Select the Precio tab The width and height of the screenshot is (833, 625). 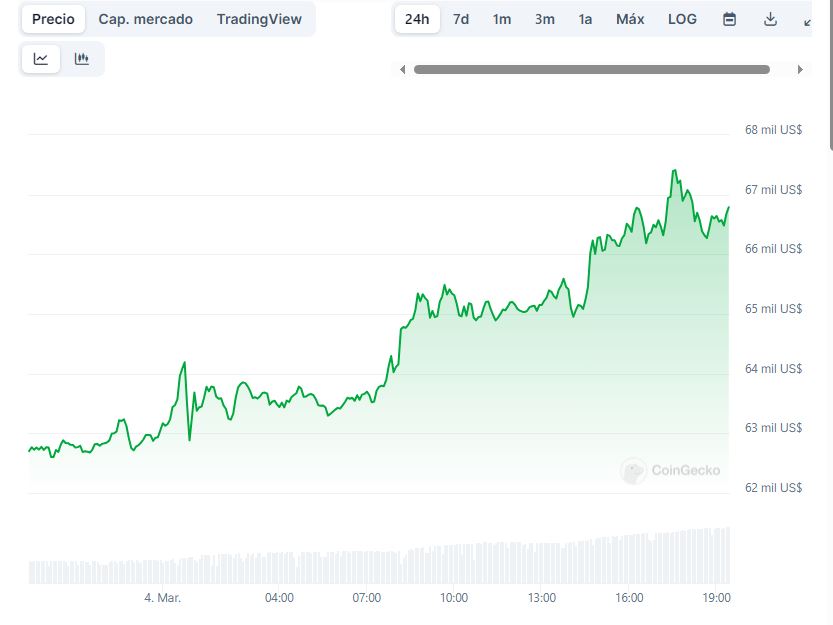point(53,19)
